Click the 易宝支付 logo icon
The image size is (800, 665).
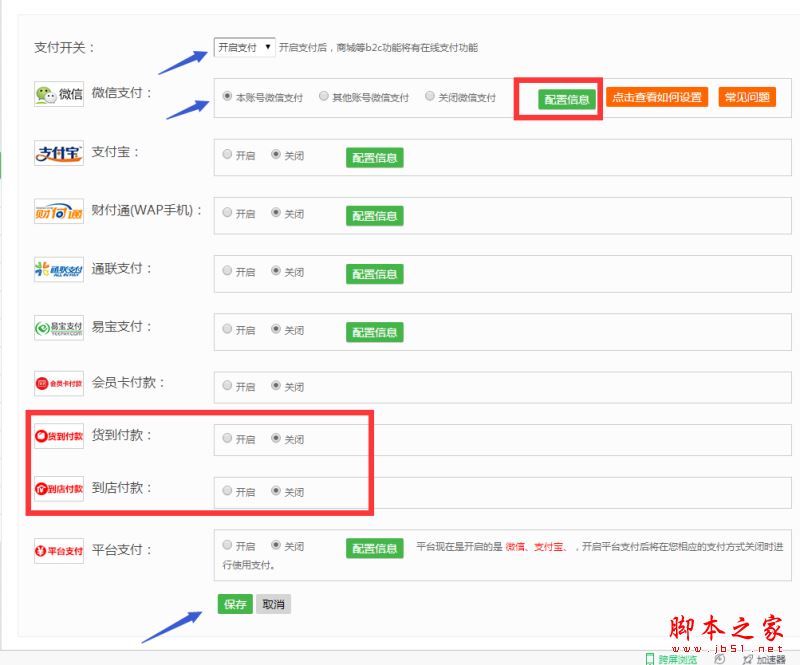[x=59, y=328]
